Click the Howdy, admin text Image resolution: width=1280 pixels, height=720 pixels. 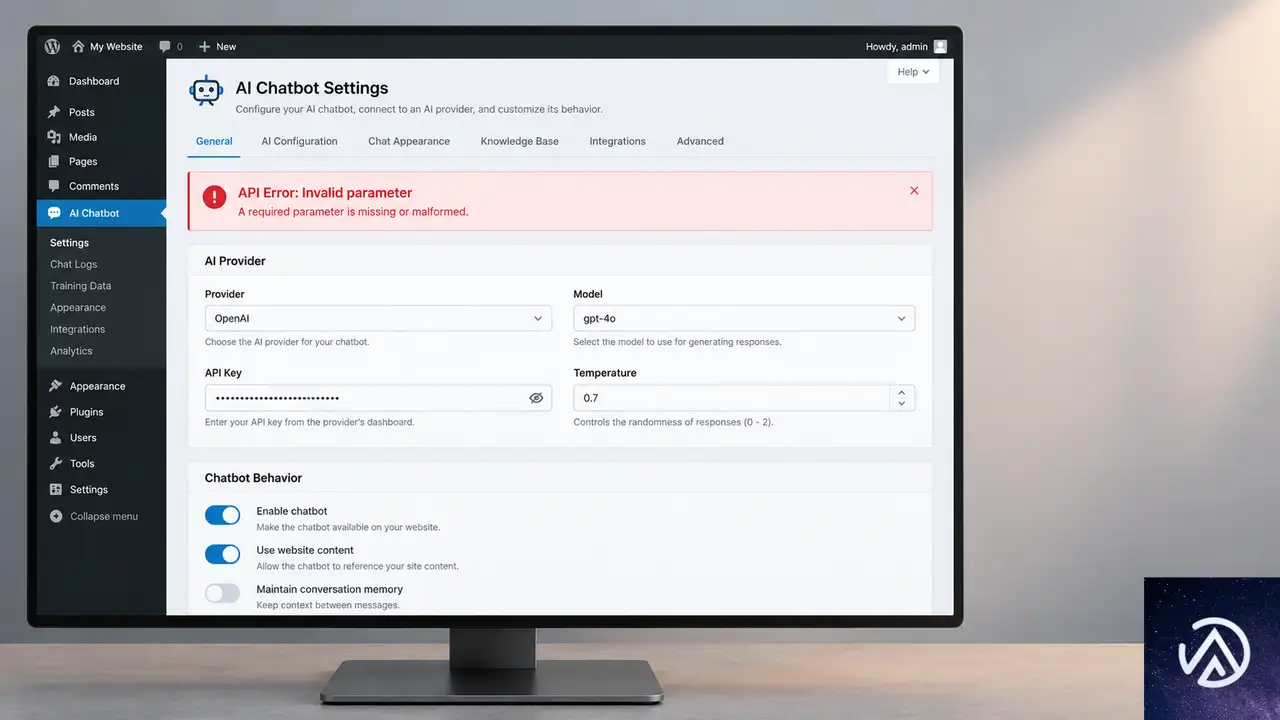(x=896, y=46)
